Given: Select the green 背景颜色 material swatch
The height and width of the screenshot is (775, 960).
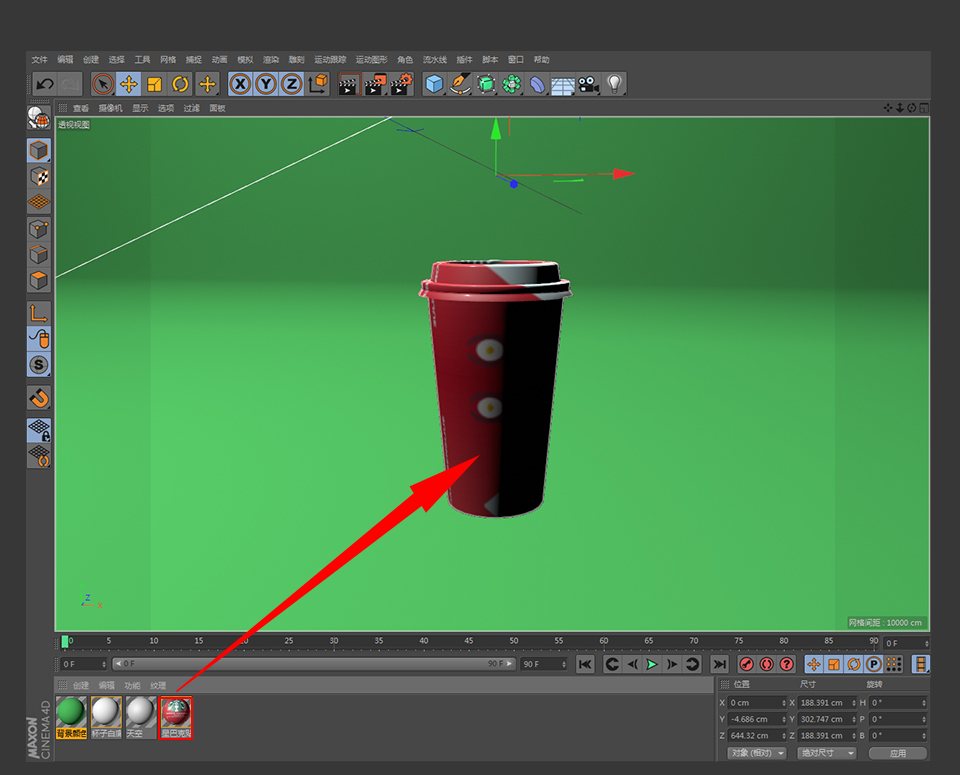Looking at the screenshot, I should pos(71,712).
